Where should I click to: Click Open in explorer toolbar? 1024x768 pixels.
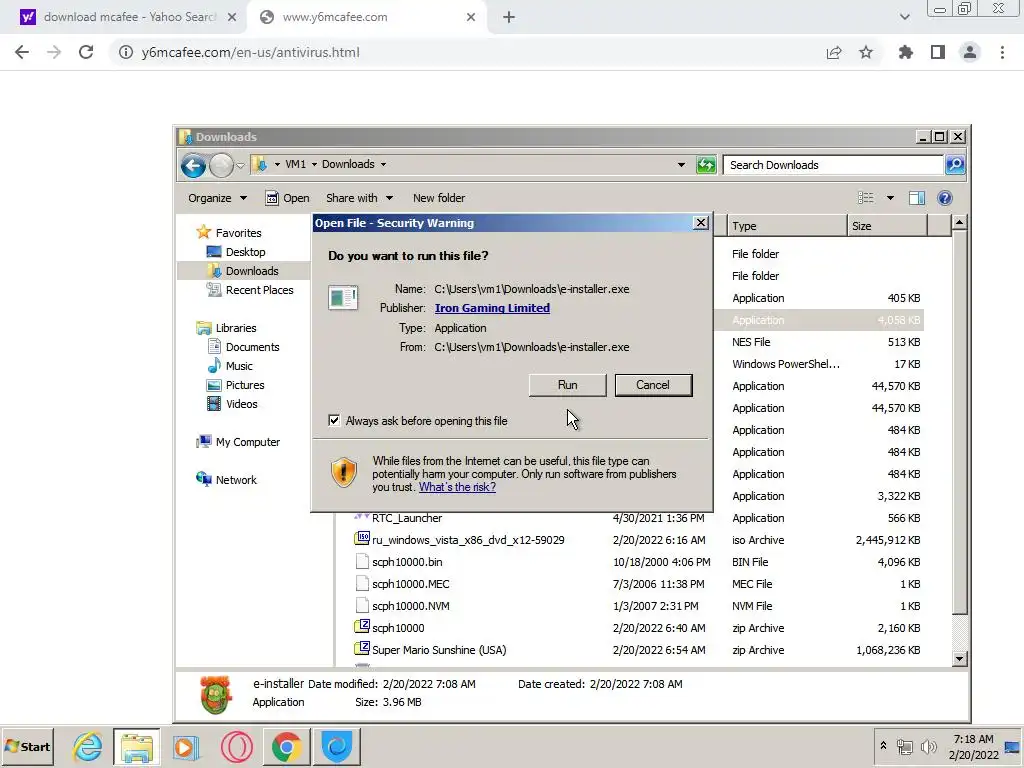click(287, 198)
